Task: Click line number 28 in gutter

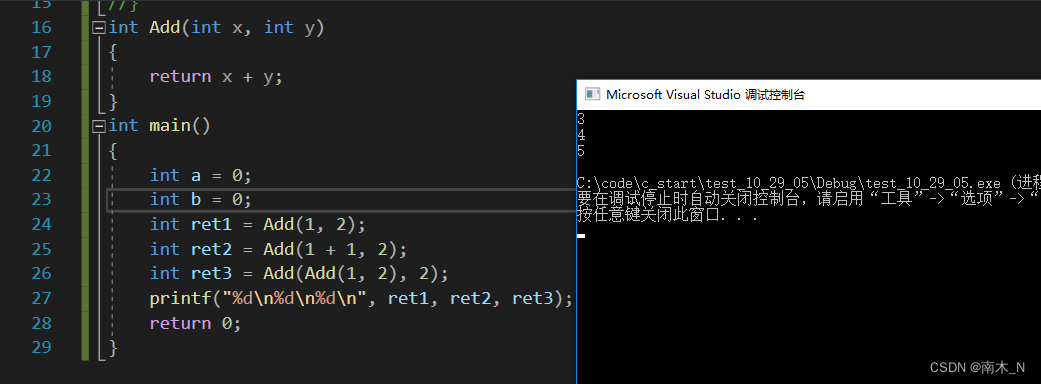Action: pos(41,324)
